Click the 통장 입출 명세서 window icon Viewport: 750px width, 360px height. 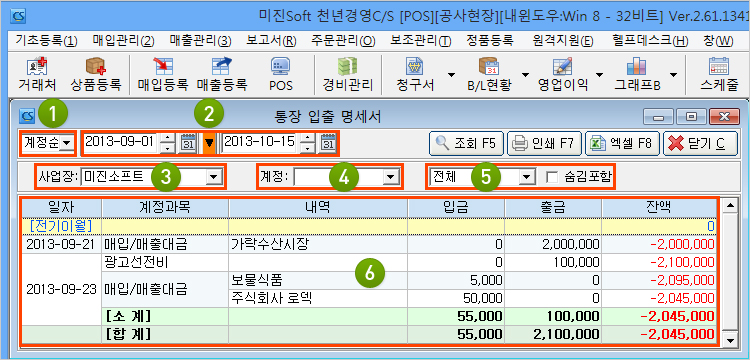click(x=27, y=115)
